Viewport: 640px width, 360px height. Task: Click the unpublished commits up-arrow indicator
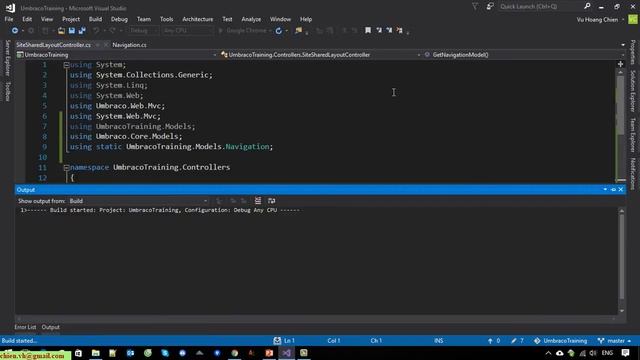point(493,341)
